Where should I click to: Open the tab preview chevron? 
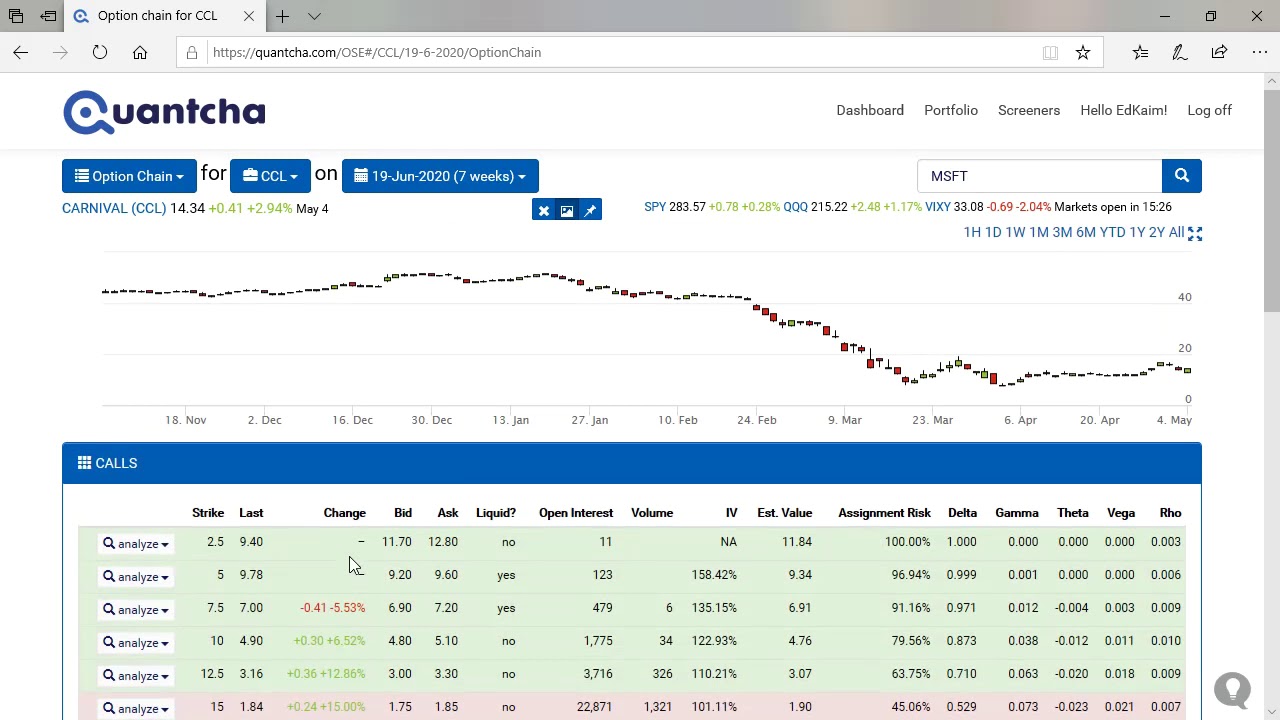click(x=314, y=16)
